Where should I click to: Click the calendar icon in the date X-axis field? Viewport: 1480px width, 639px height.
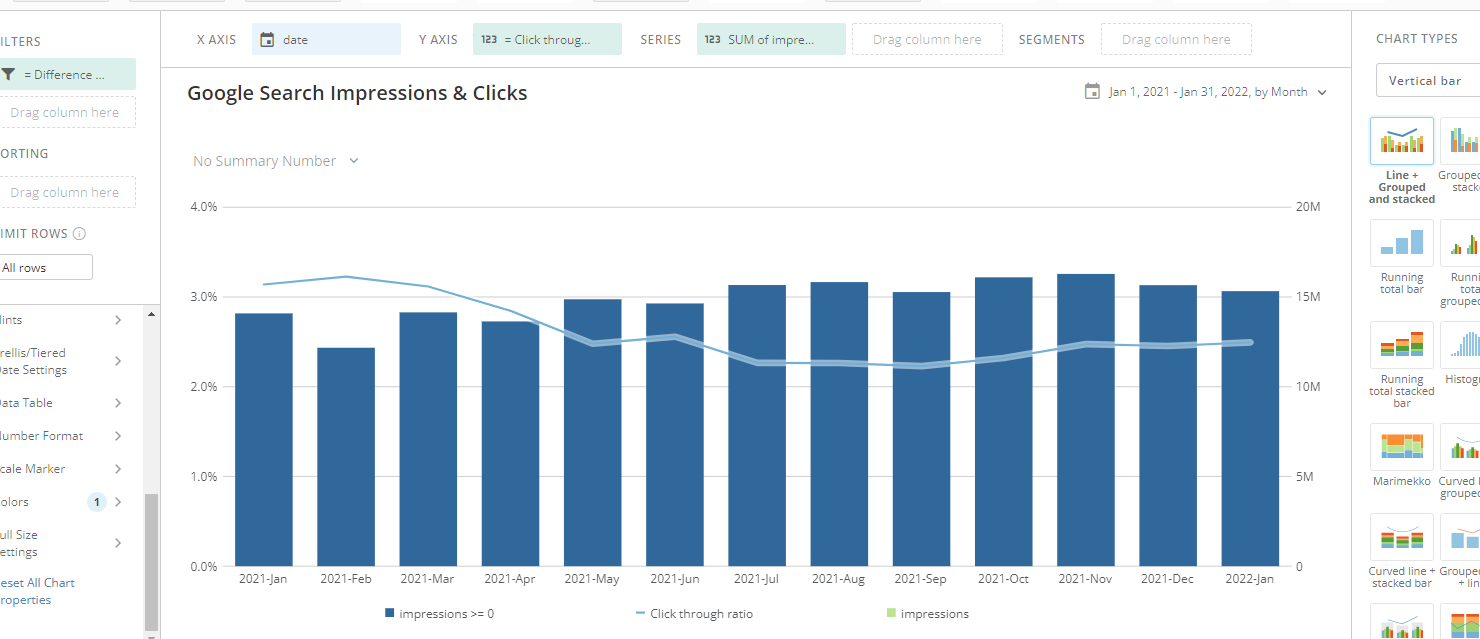pyautogui.click(x=266, y=38)
